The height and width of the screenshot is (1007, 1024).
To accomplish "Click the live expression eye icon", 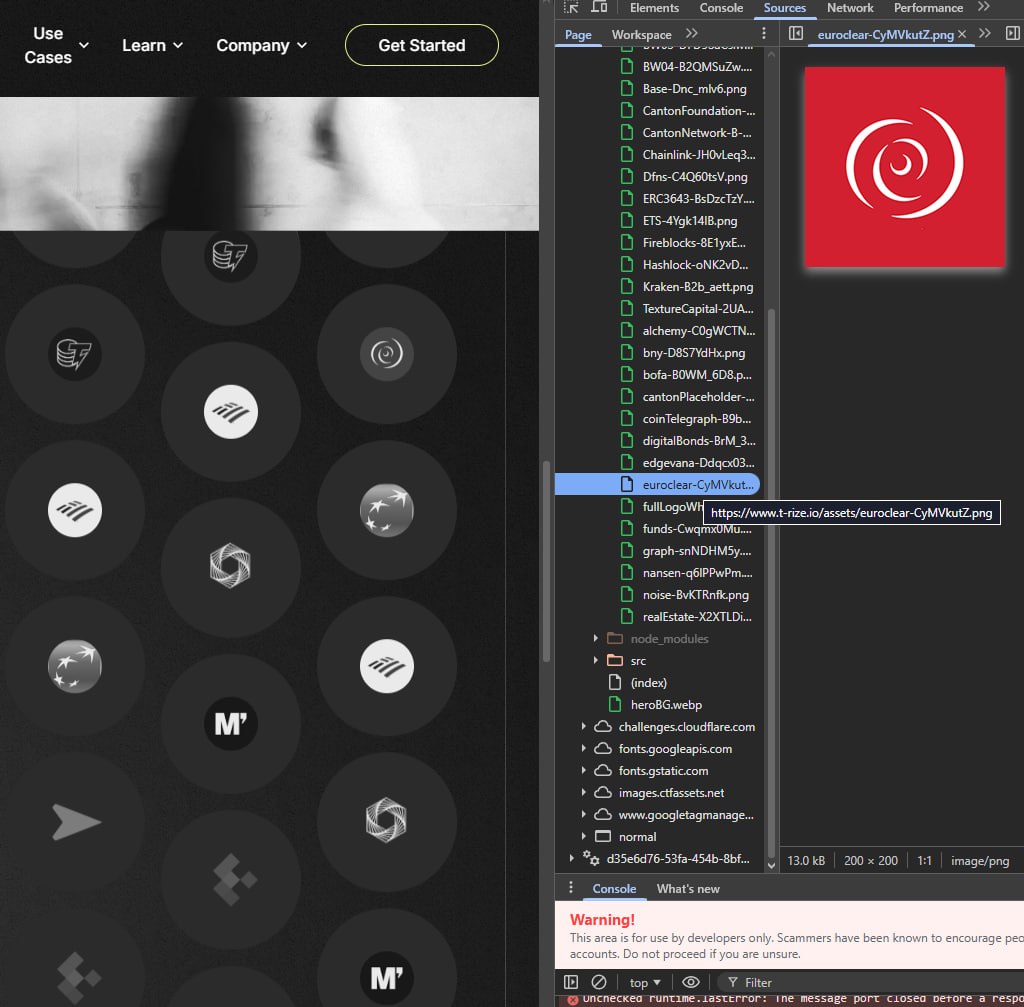I will (690, 982).
